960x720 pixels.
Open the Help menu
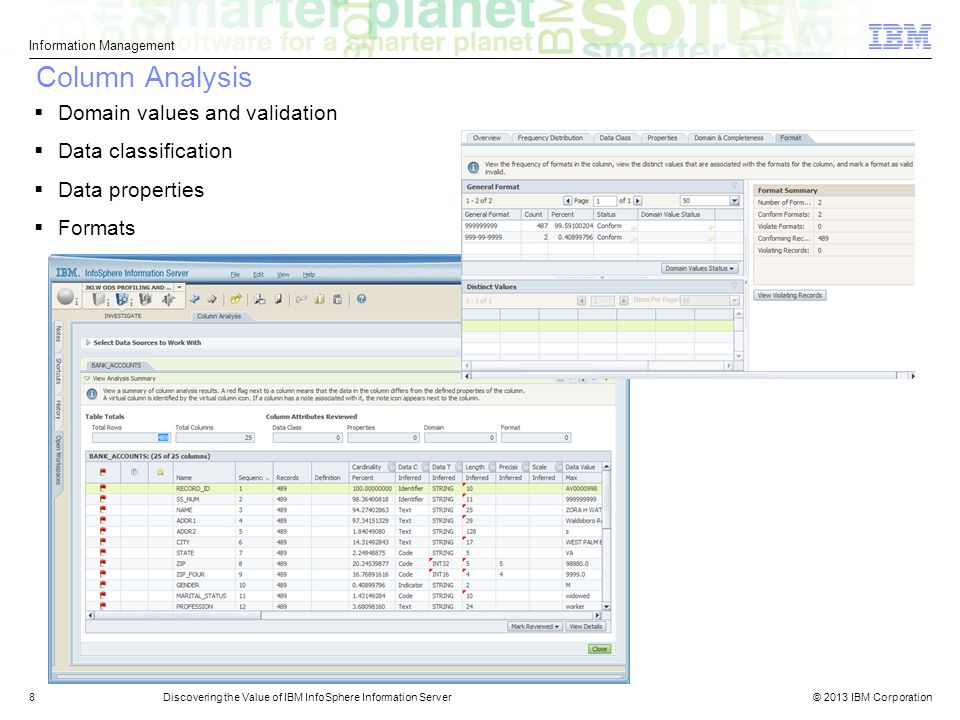tap(309, 274)
